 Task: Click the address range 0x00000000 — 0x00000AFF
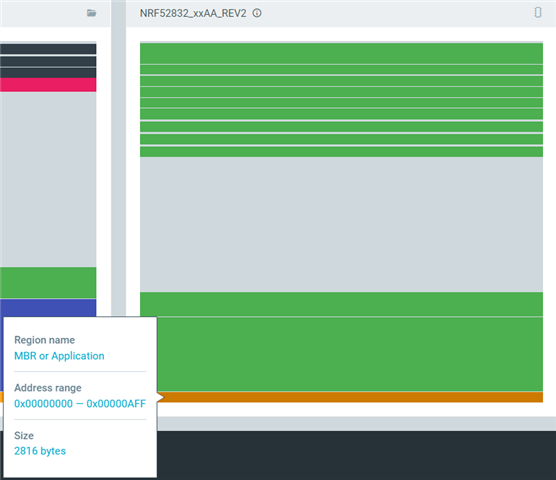pos(80,404)
